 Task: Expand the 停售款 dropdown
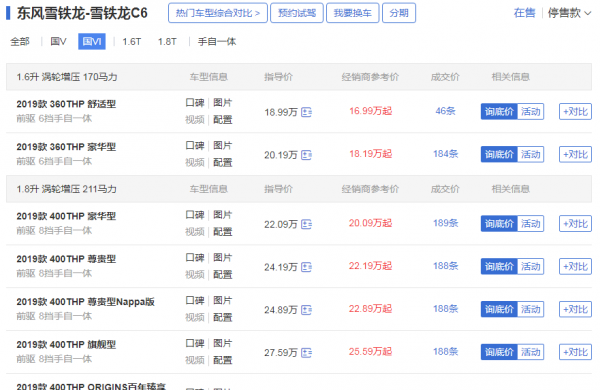[569, 13]
